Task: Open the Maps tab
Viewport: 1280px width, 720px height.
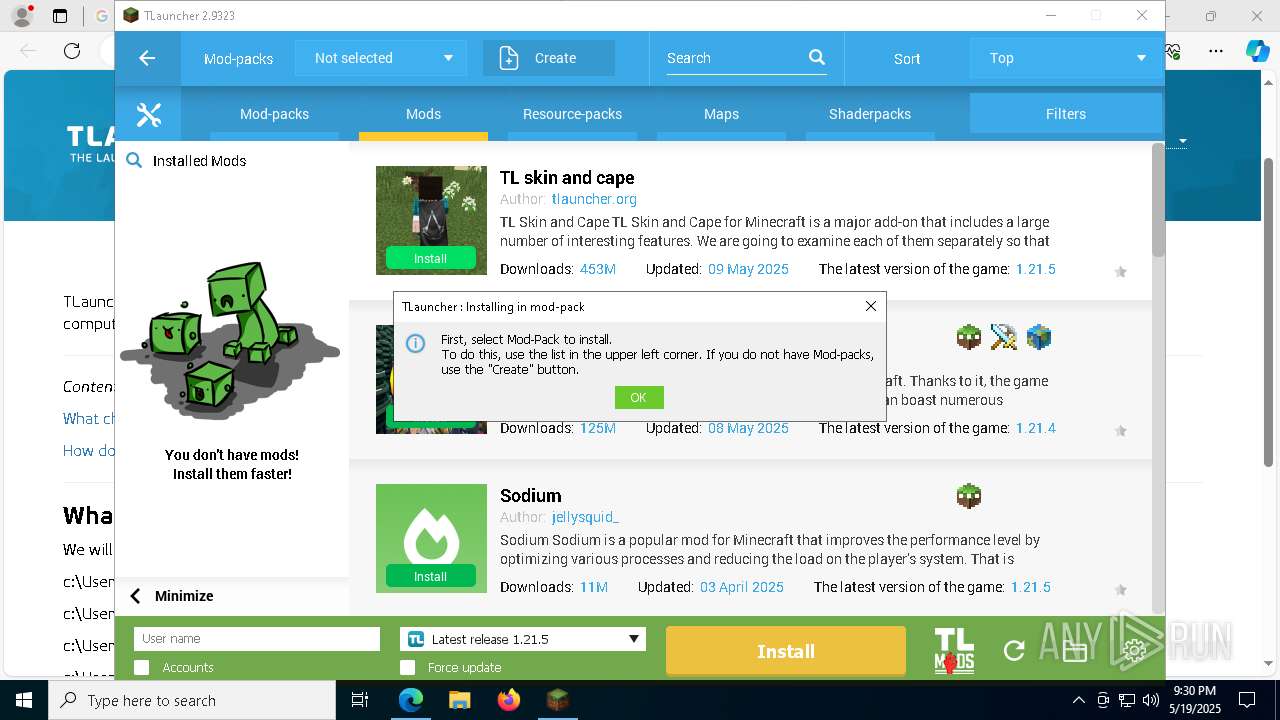Action: click(721, 114)
